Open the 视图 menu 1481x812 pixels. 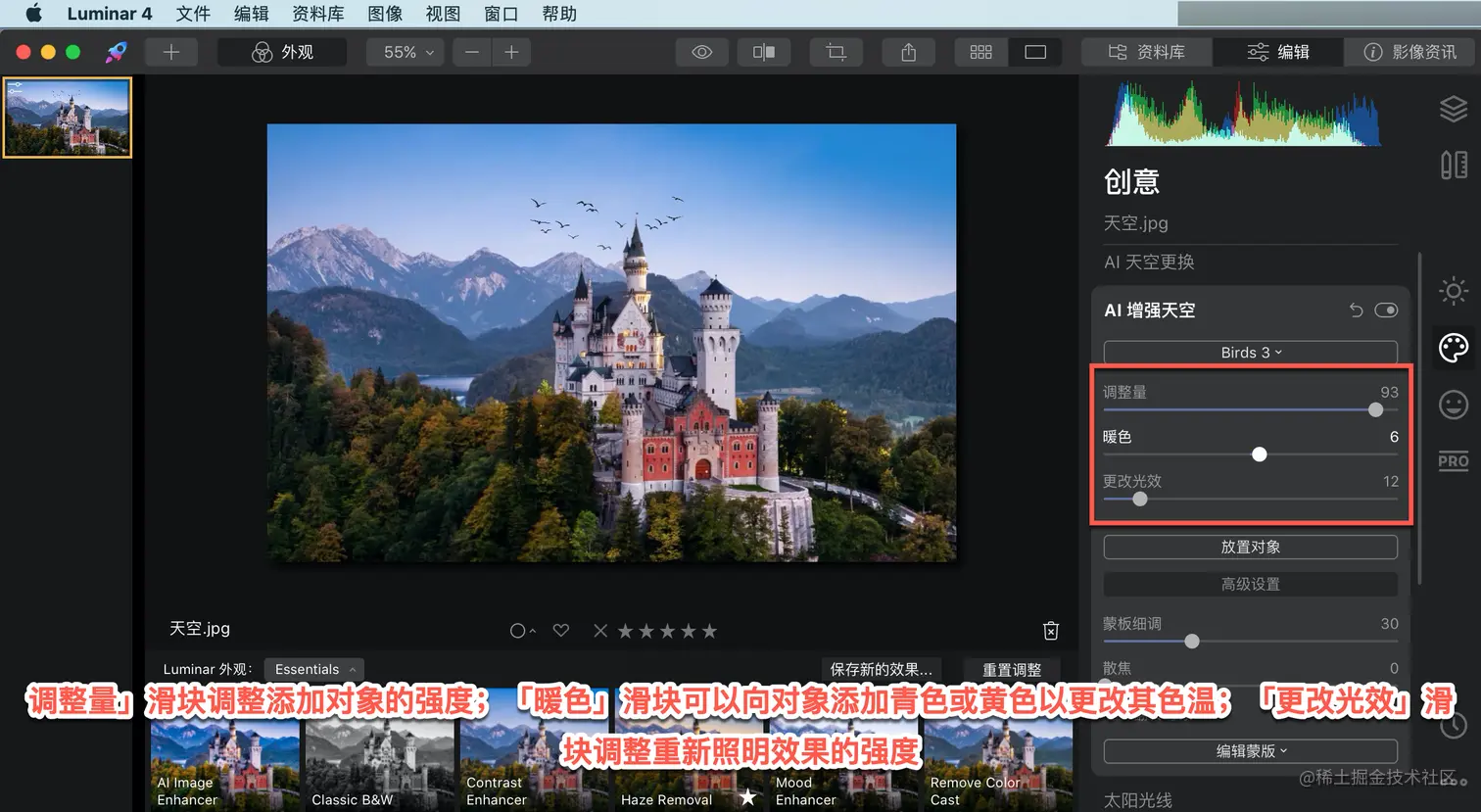[443, 14]
